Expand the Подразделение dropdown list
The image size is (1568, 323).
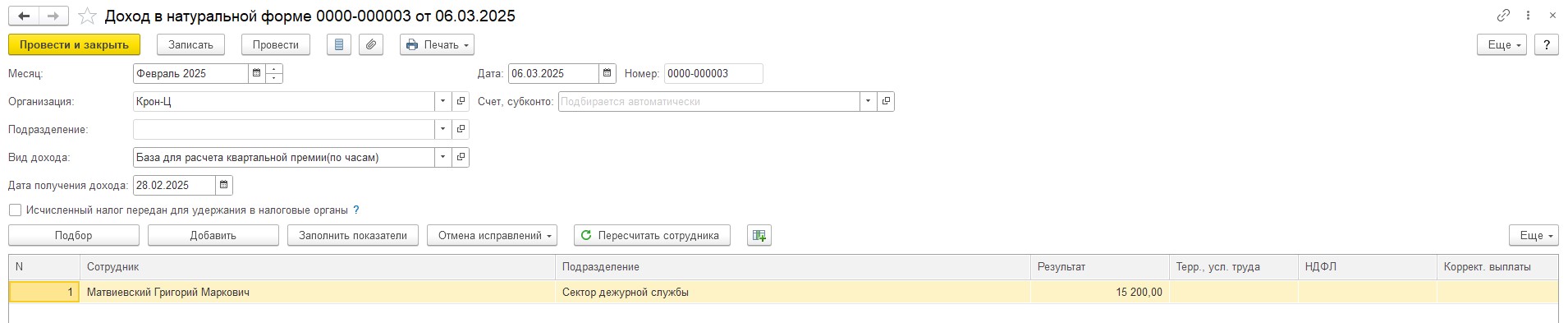point(443,129)
